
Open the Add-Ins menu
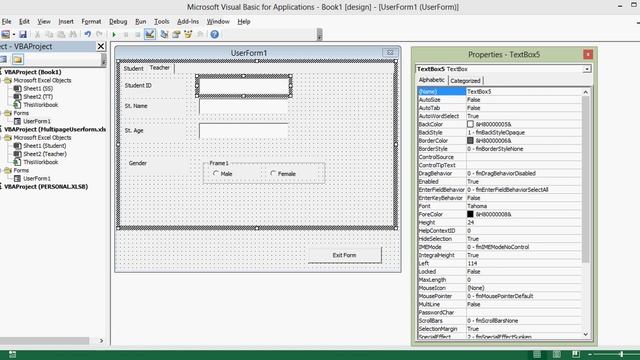(x=188, y=22)
